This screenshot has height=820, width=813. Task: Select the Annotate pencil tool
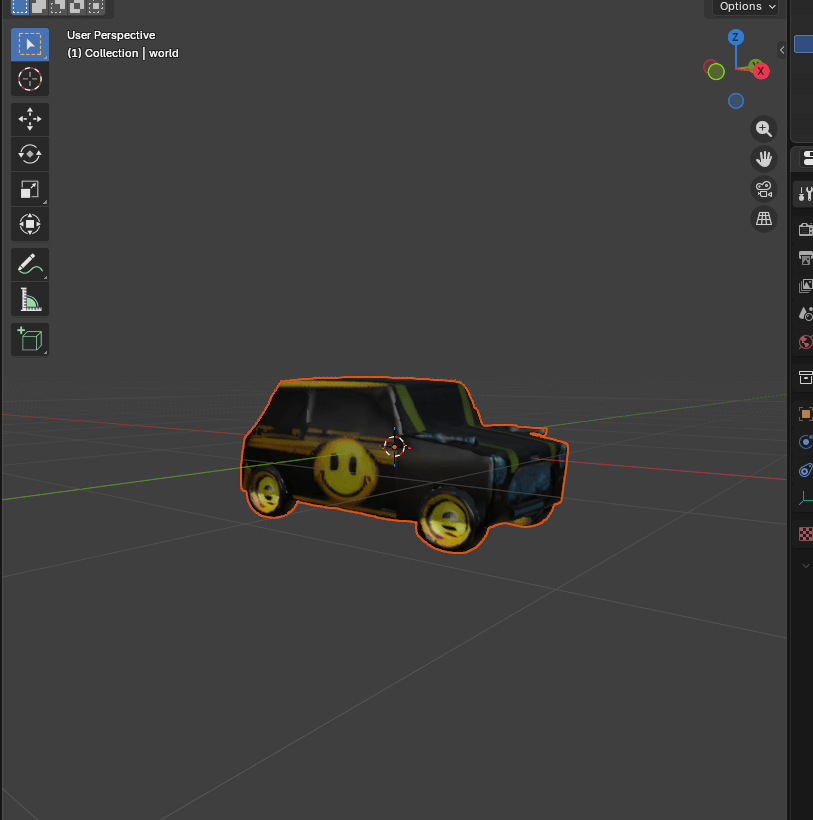click(30, 264)
